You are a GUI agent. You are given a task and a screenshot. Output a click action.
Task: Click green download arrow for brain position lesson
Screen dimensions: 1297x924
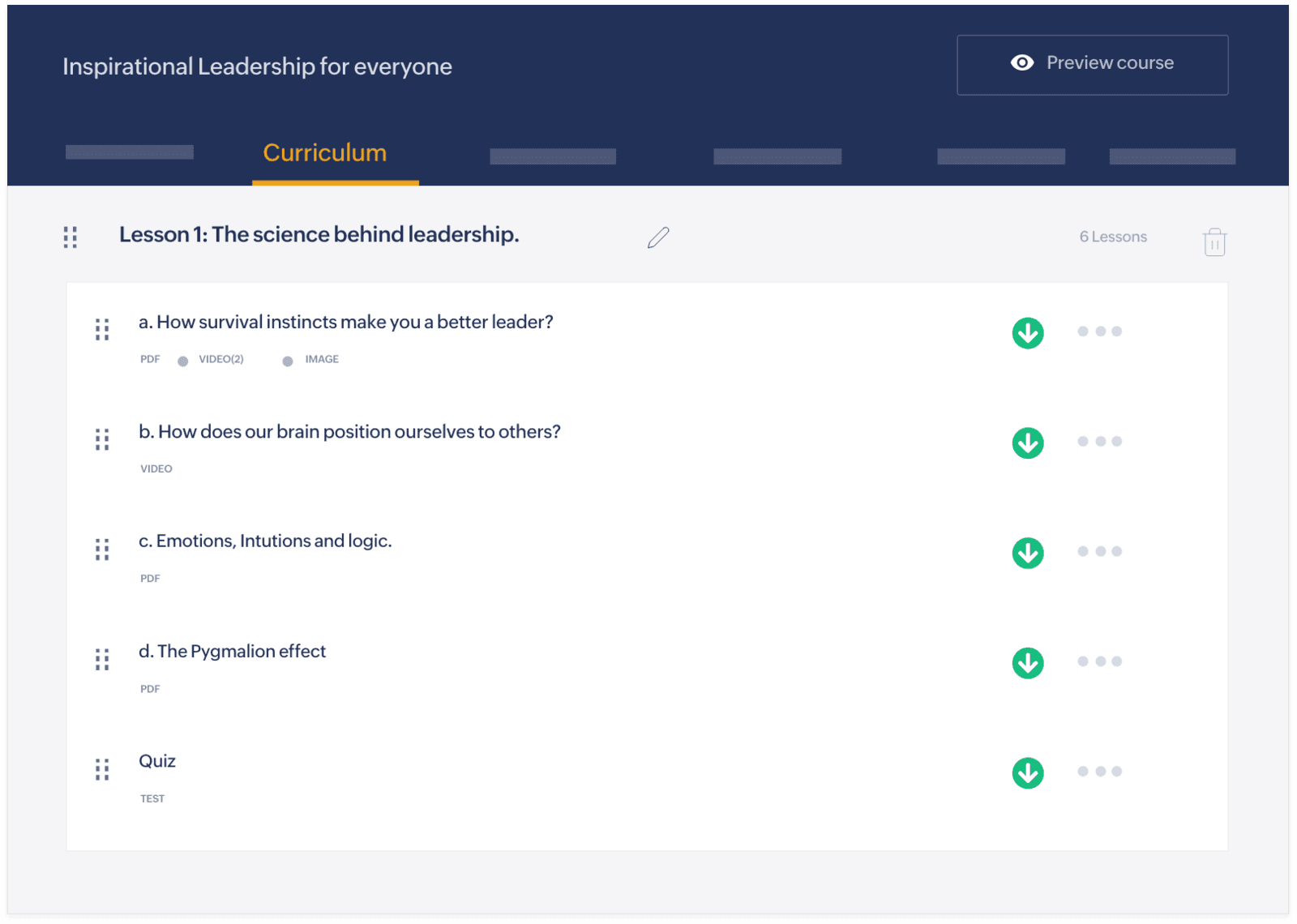tap(1027, 443)
